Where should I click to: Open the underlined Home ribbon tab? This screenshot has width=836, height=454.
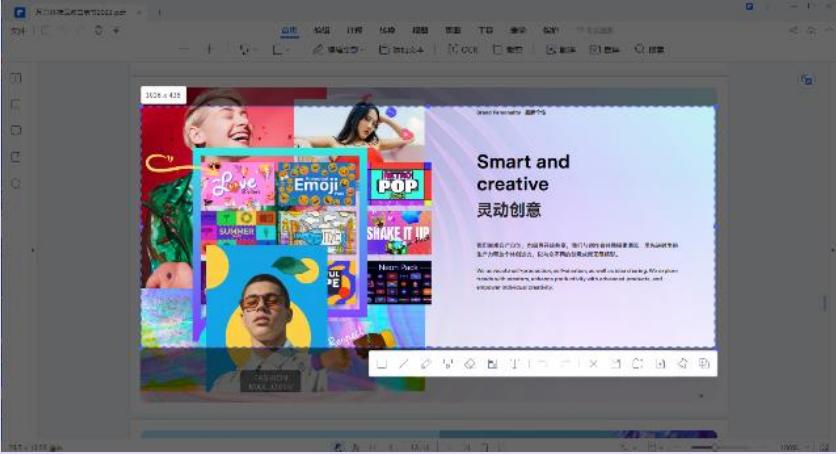[x=289, y=30]
